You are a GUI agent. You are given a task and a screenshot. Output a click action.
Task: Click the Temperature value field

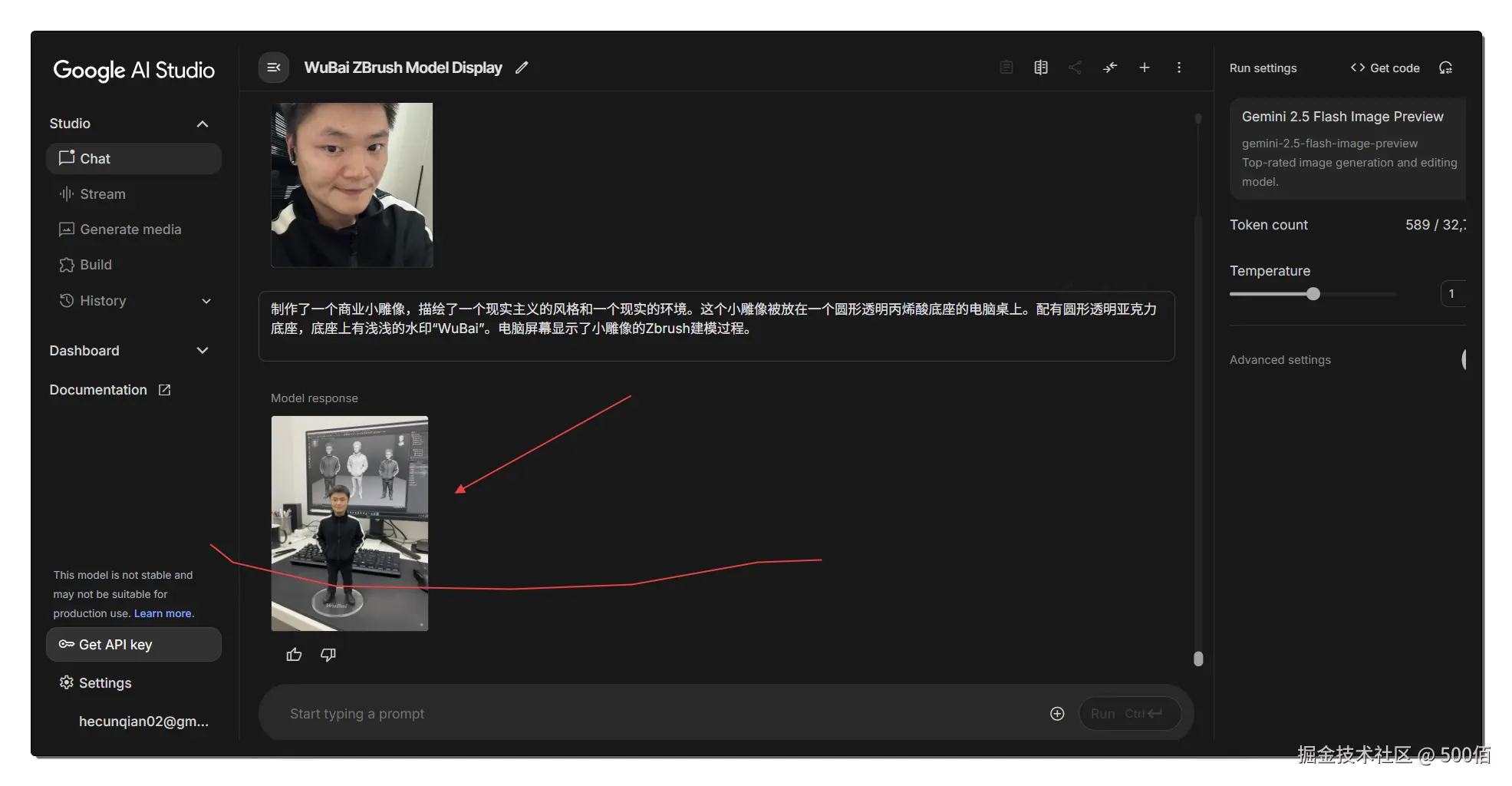point(1453,294)
